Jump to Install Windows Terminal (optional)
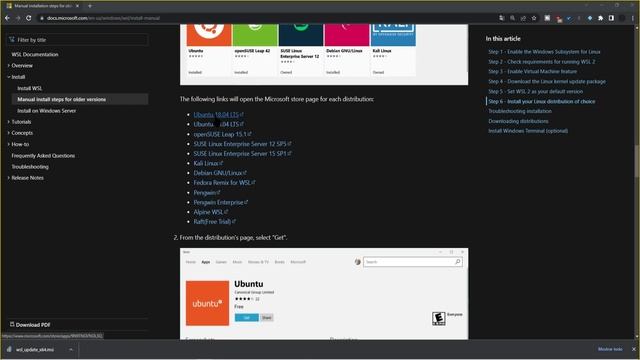This screenshot has width=640, height=360. coord(528,131)
